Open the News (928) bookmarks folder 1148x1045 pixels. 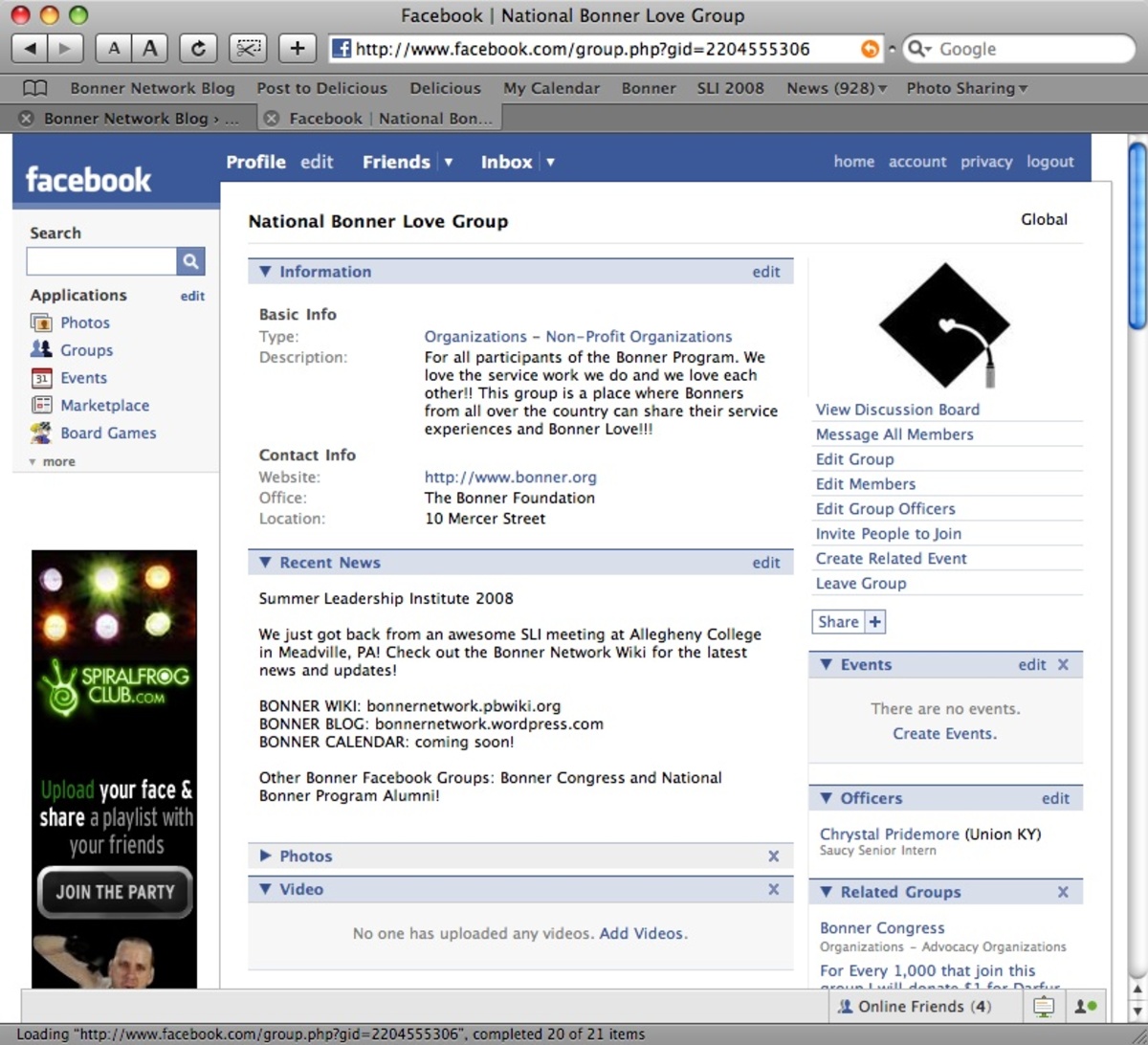(x=836, y=88)
